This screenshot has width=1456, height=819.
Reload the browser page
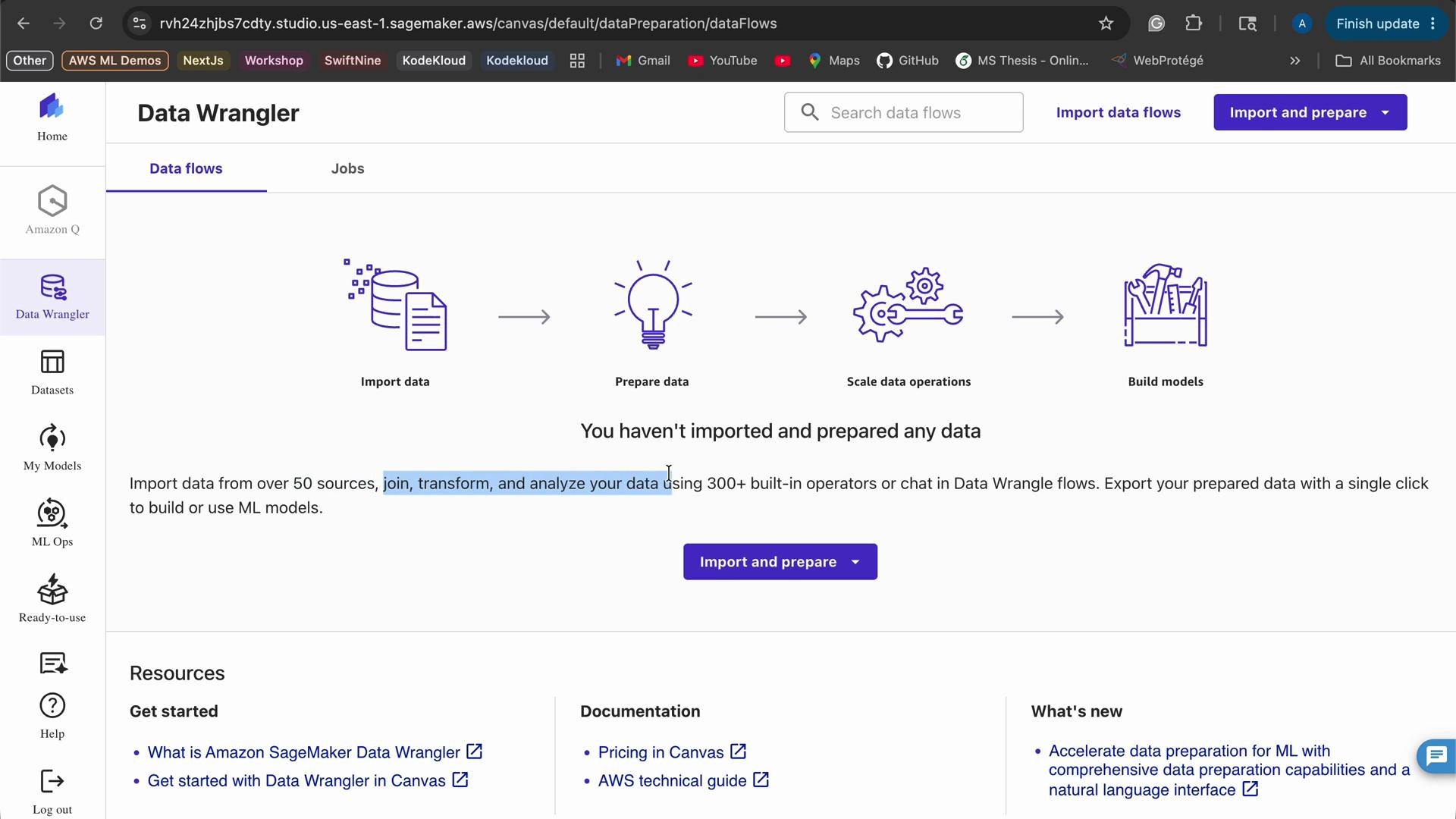click(x=96, y=24)
